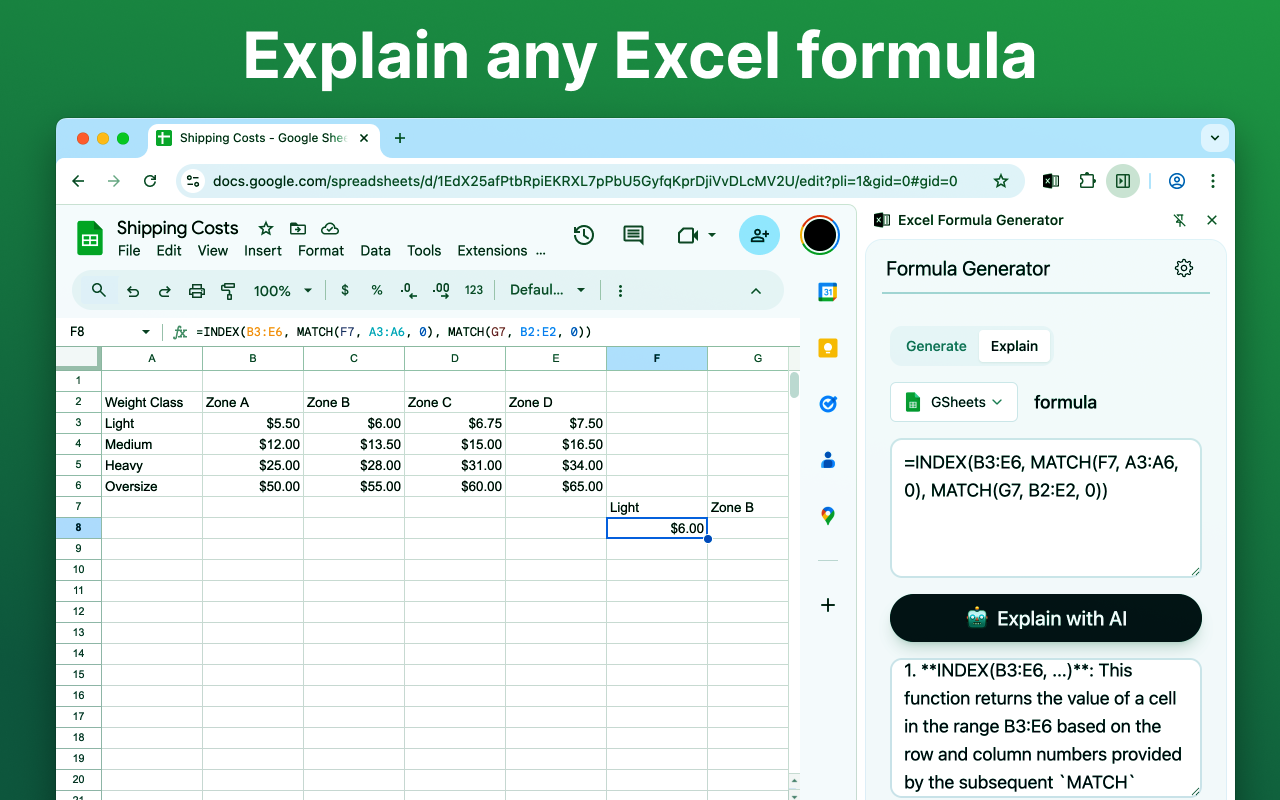Decrease decimal places via toolbar icon

(x=407, y=290)
